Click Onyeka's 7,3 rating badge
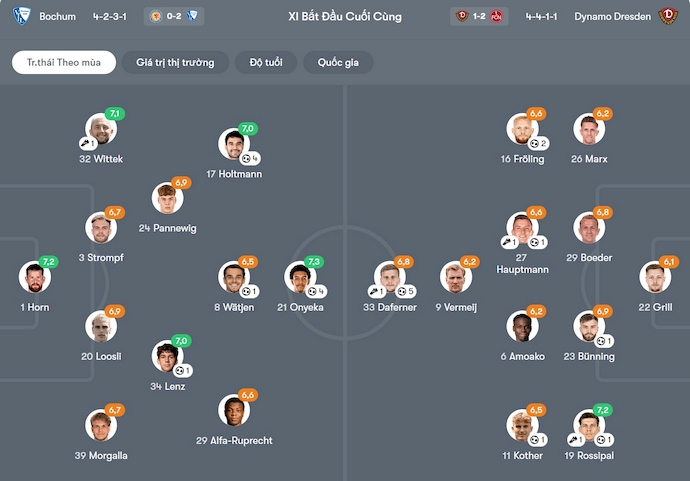The height and width of the screenshot is (481, 690). (x=313, y=261)
